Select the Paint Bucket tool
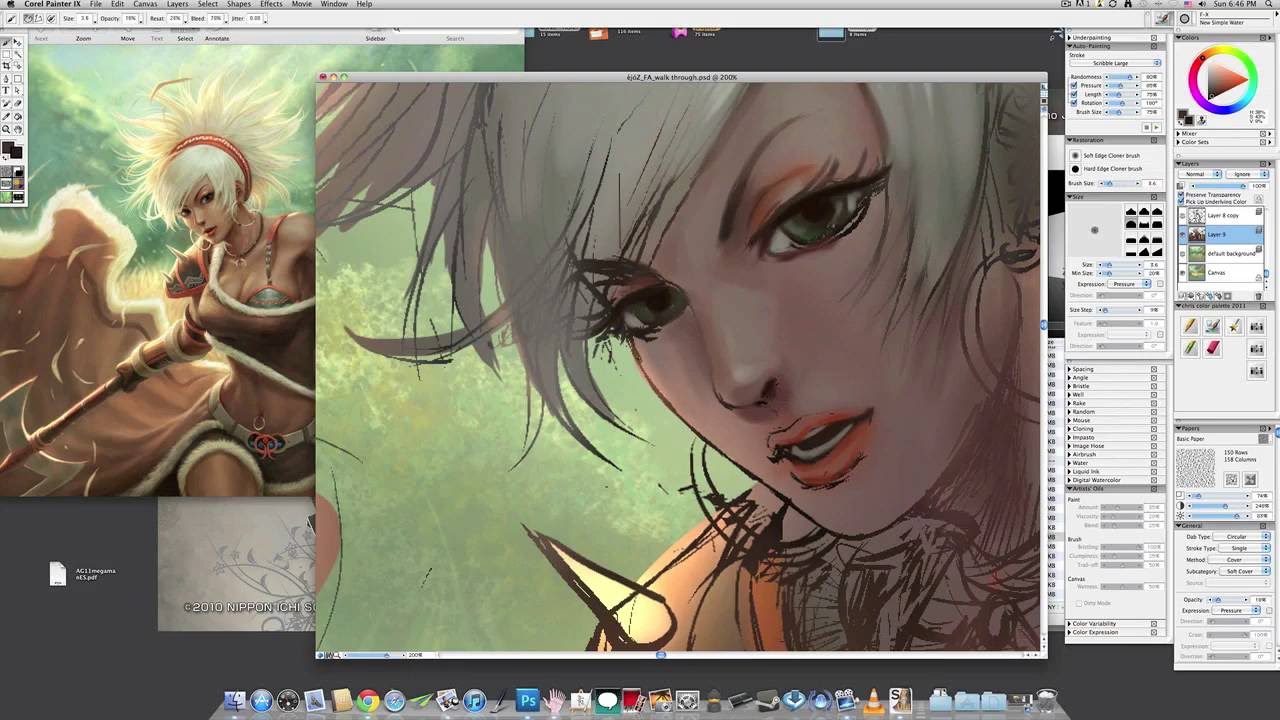1280x720 pixels. tap(17, 117)
